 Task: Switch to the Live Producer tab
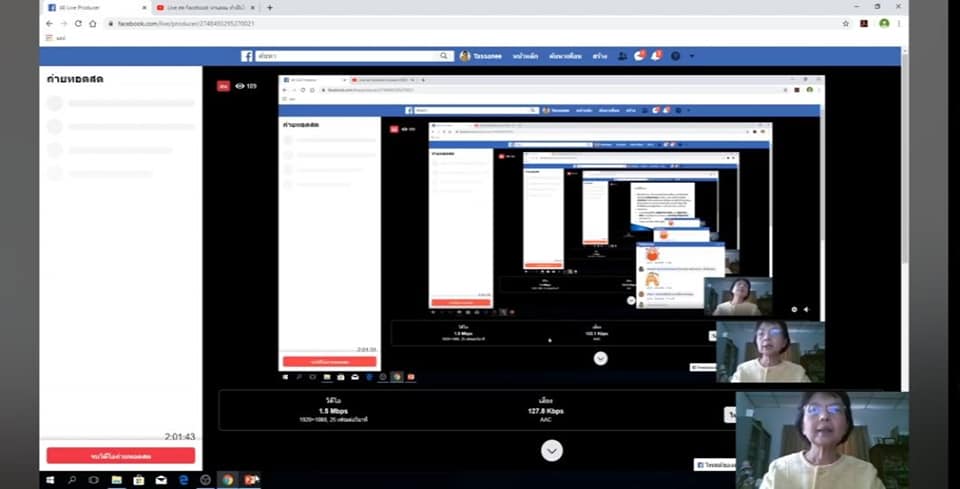90,7
